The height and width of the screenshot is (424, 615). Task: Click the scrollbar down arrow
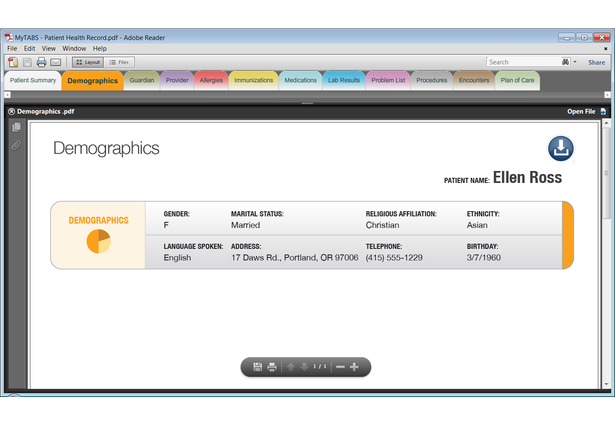[x=606, y=384]
